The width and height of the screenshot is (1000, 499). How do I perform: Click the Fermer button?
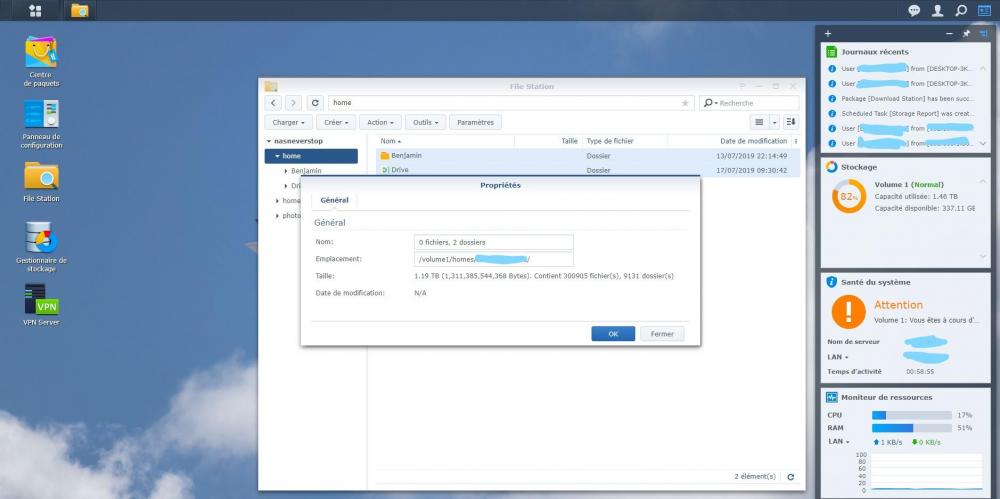(662, 334)
